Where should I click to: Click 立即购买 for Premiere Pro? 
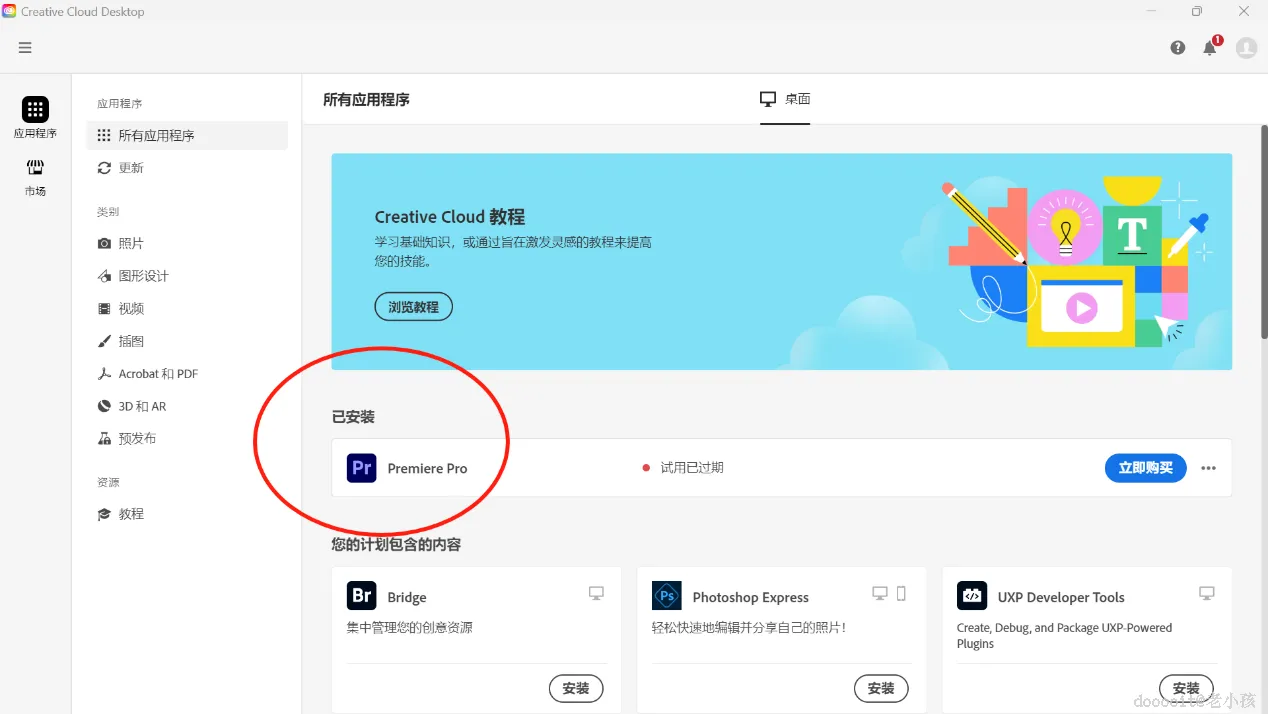click(x=1145, y=468)
